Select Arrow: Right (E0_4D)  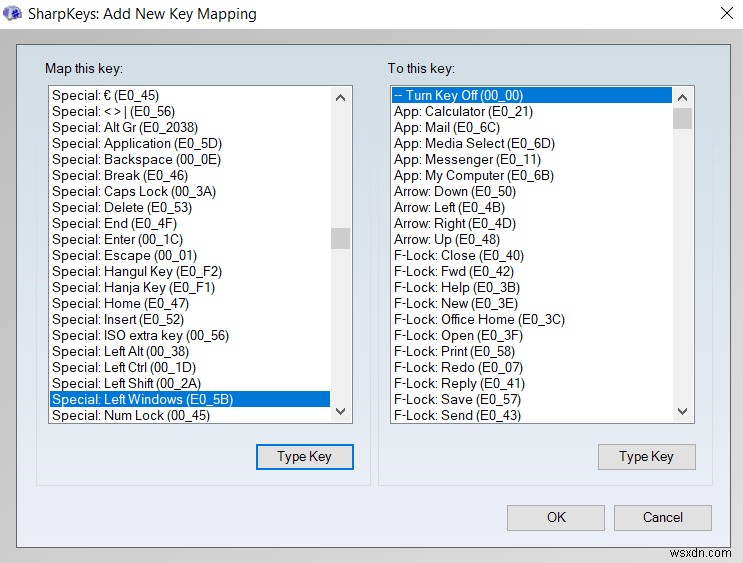click(x=532, y=224)
